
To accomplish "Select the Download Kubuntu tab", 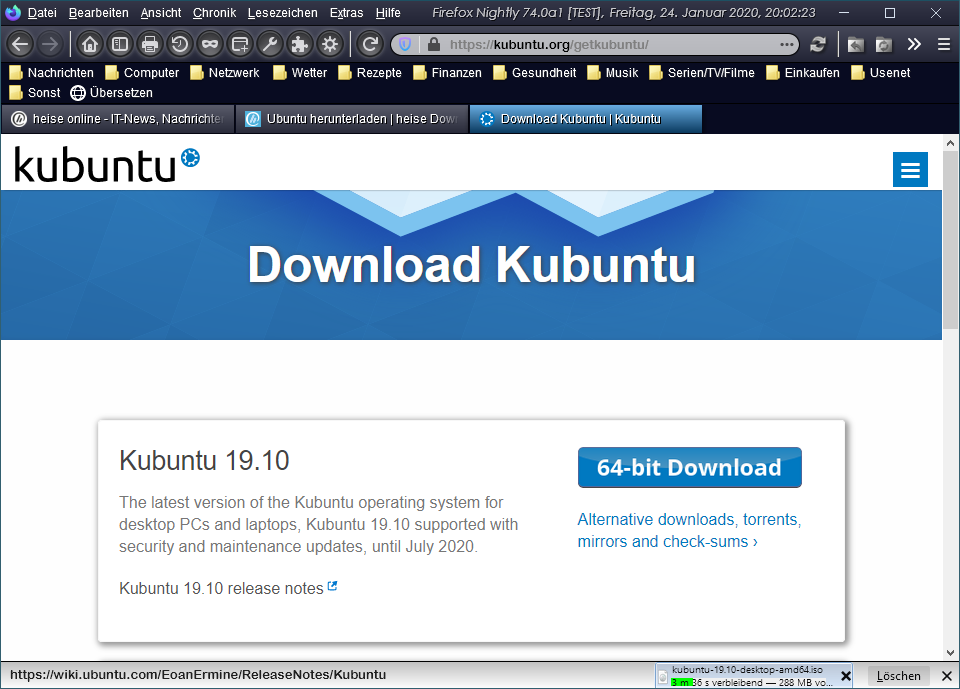I will point(585,119).
